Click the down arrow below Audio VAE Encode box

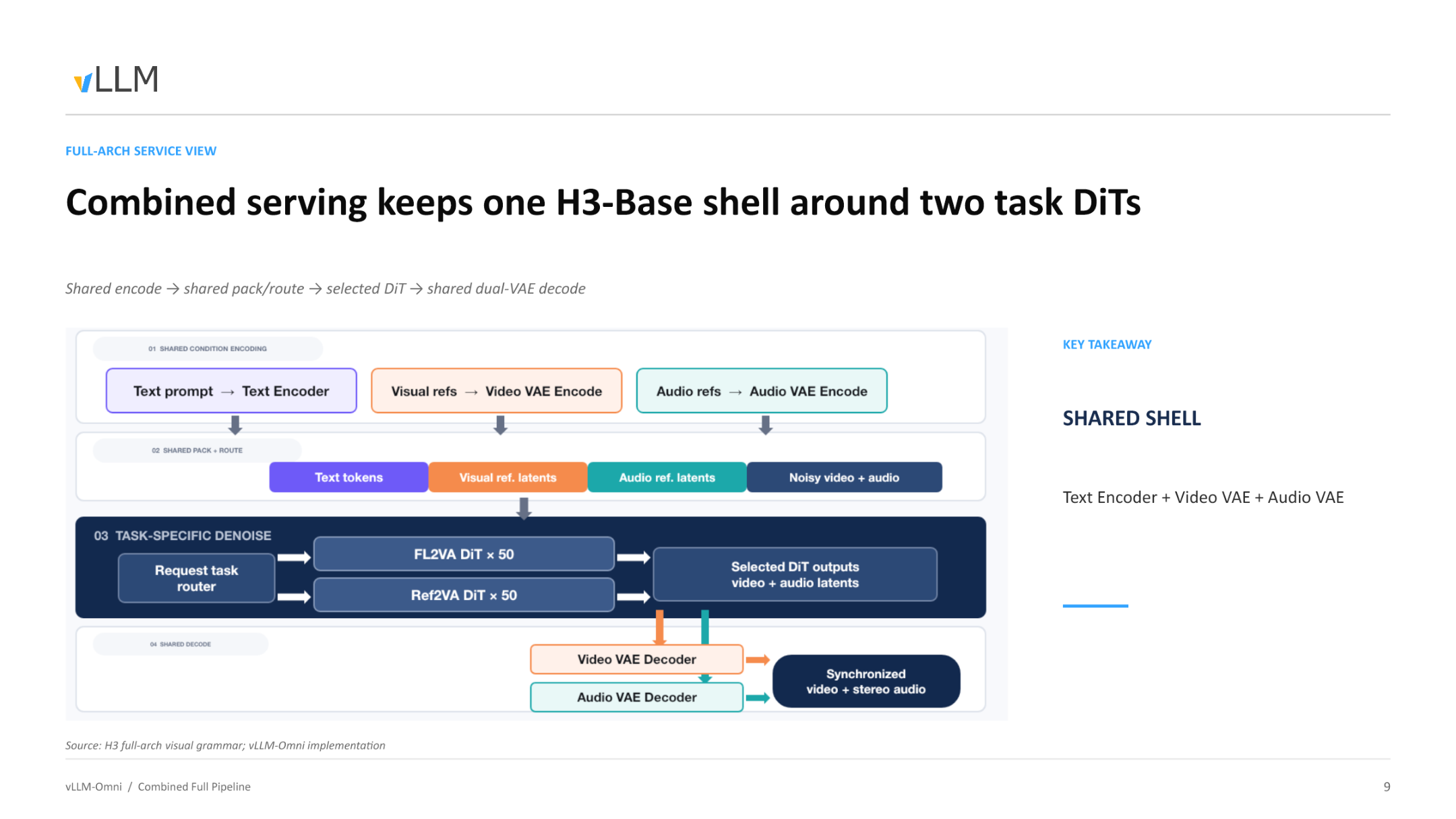[765, 425]
